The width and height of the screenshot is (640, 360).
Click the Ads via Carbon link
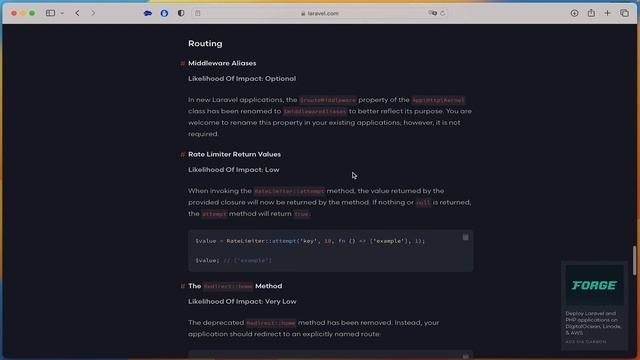[x=586, y=342]
